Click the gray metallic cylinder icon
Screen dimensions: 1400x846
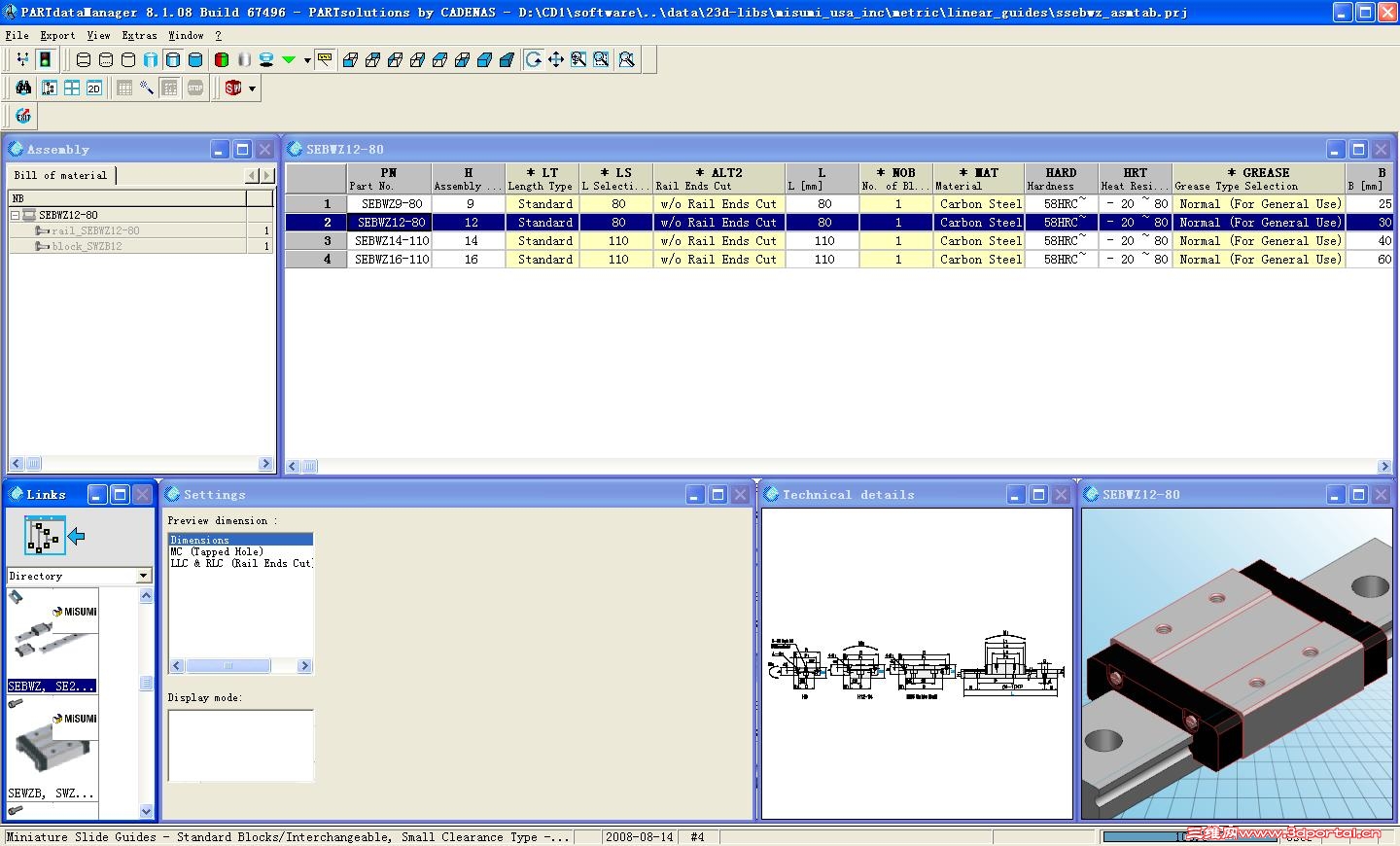pyautogui.click(x=244, y=59)
